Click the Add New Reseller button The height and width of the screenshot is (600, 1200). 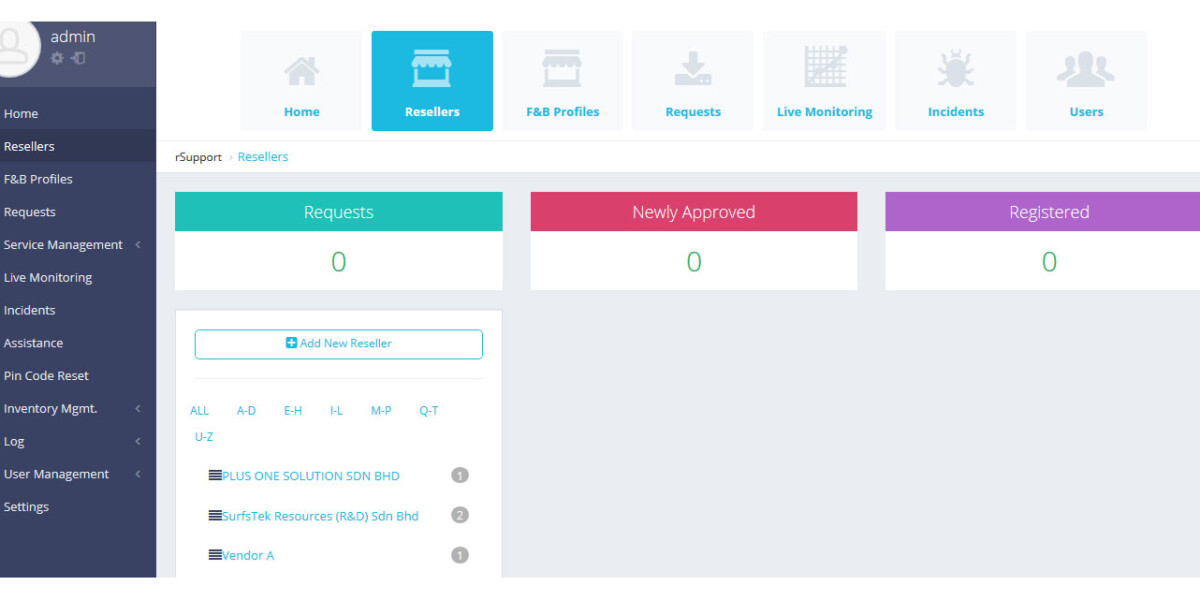point(338,344)
